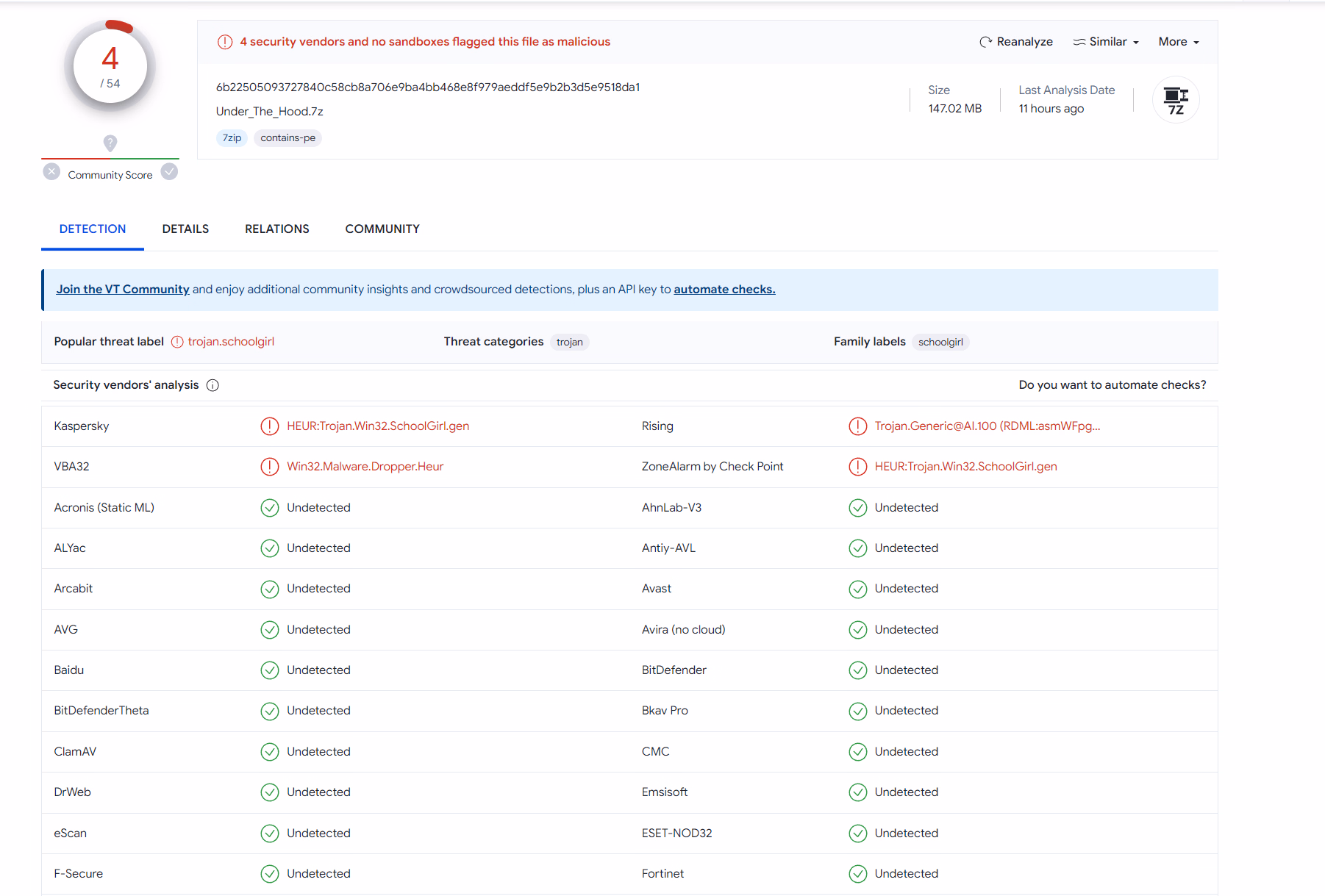Click the Community Score bar
Viewport: 1325px width, 896px height.
[x=110, y=159]
